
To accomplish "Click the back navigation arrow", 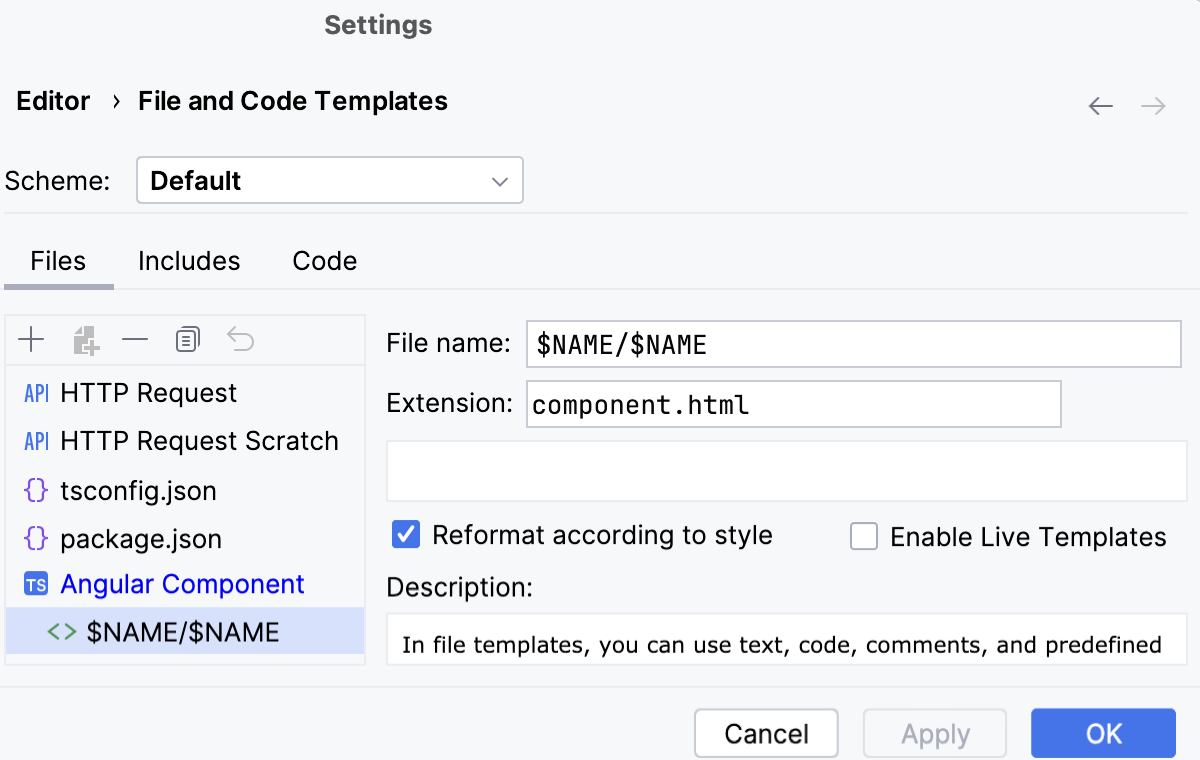I will point(1100,105).
